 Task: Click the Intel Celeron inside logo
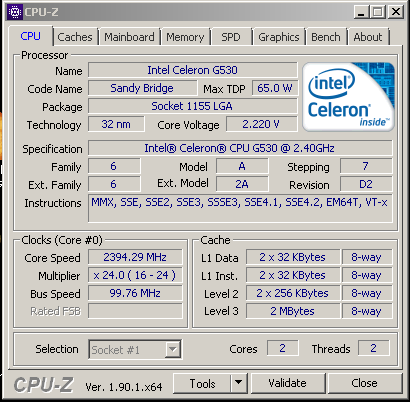(x=348, y=97)
